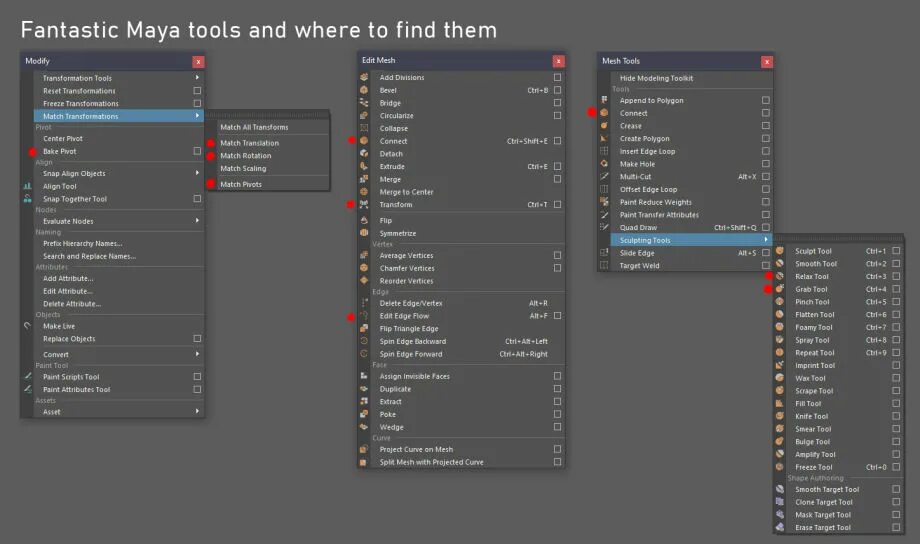Close the Edit Mesh menu panel
Screen dimensions: 920x544
pyautogui.click(x=559, y=61)
